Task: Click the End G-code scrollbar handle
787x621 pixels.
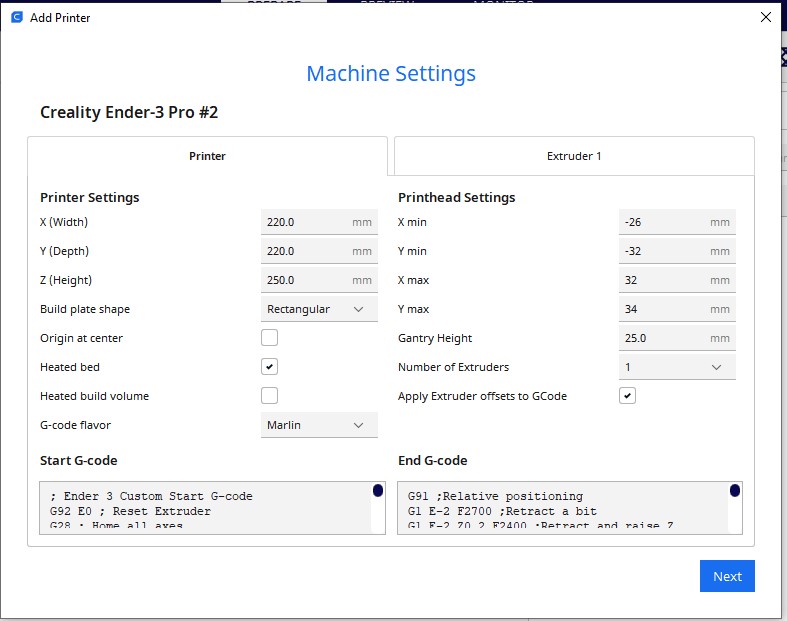Action: [735, 491]
